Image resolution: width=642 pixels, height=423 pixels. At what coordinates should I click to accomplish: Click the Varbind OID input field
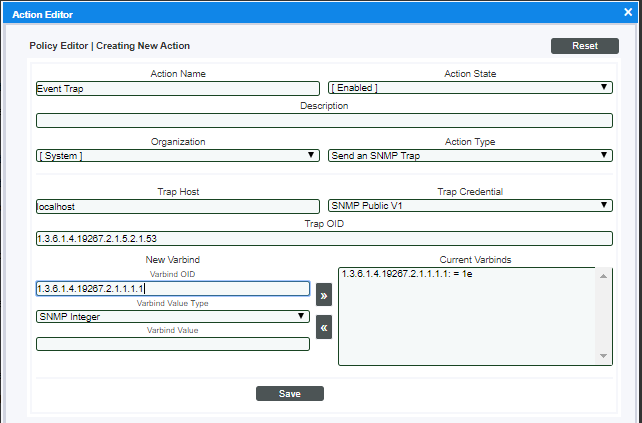pos(172,288)
